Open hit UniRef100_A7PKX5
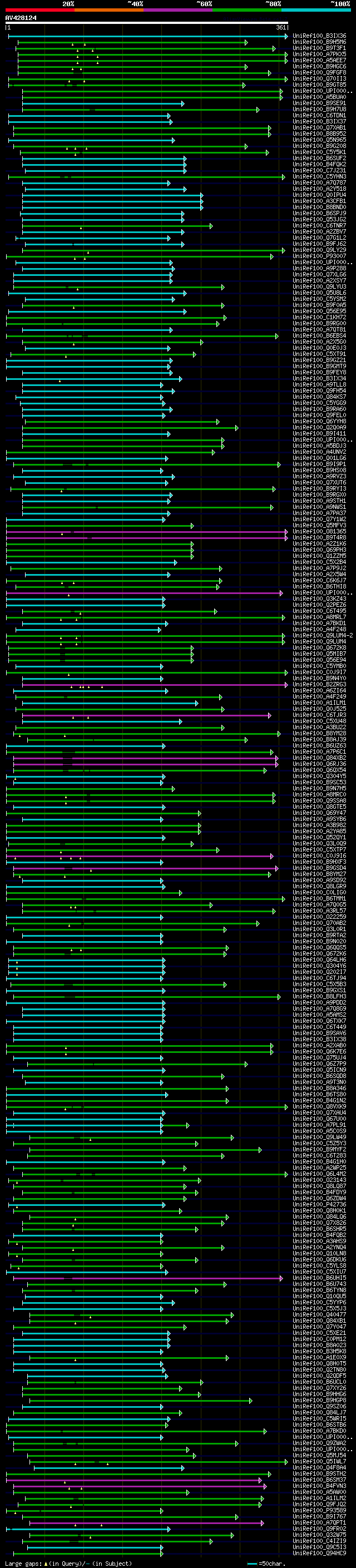The height and width of the screenshot is (1568, 356). point(319,55)
